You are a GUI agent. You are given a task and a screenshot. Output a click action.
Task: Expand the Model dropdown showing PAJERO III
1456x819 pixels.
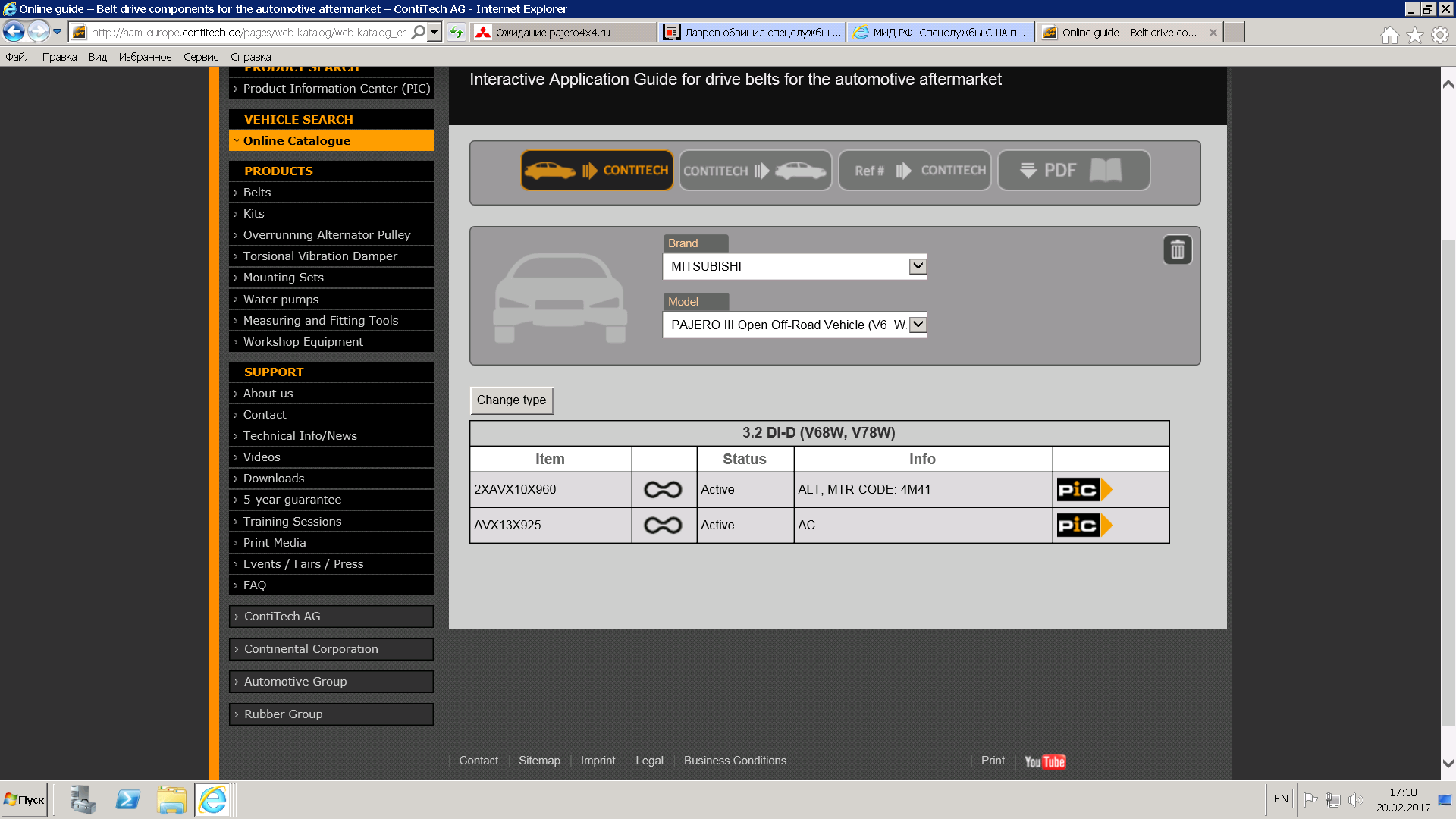click(918, 325)
